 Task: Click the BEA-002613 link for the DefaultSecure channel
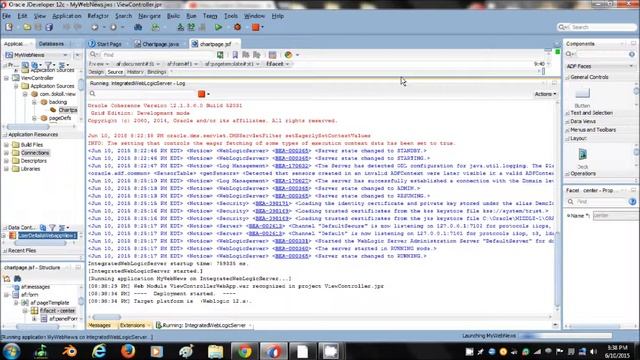pyautogui.click(x=266, y=226)
